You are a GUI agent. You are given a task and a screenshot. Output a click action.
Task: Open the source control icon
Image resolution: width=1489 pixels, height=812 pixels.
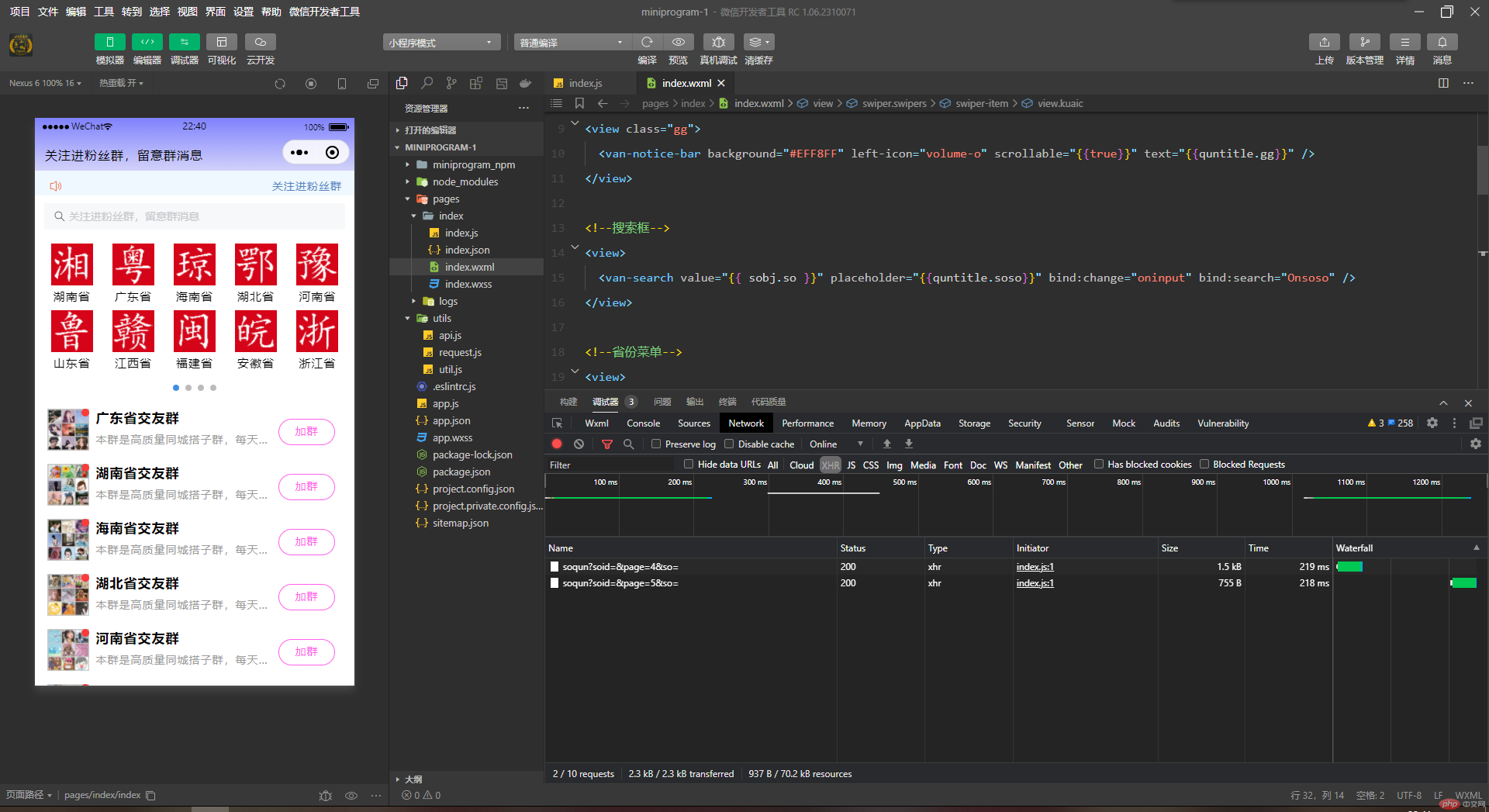tap(451, 83)
